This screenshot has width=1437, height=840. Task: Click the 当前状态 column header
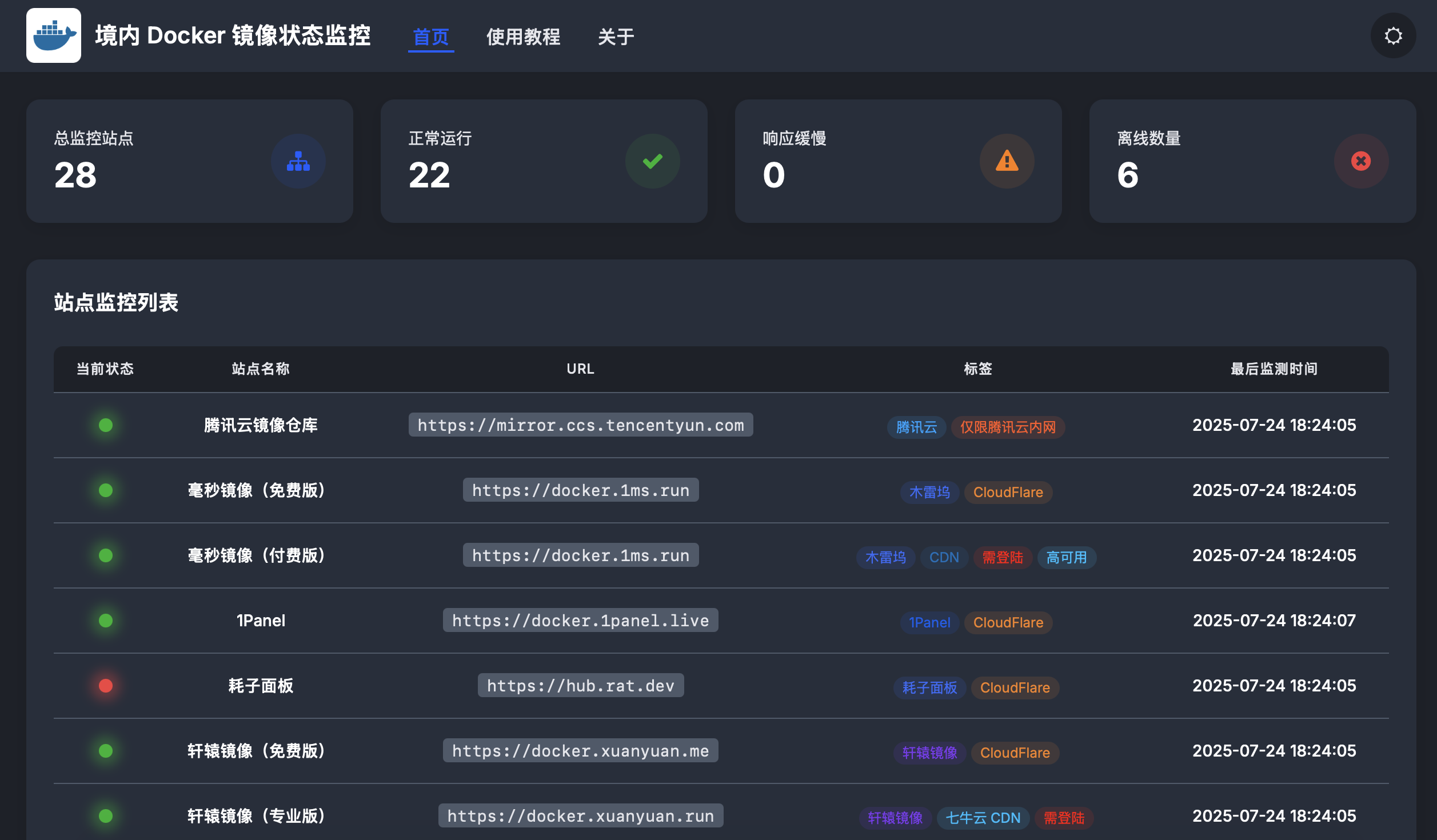[x=105, y=369]
